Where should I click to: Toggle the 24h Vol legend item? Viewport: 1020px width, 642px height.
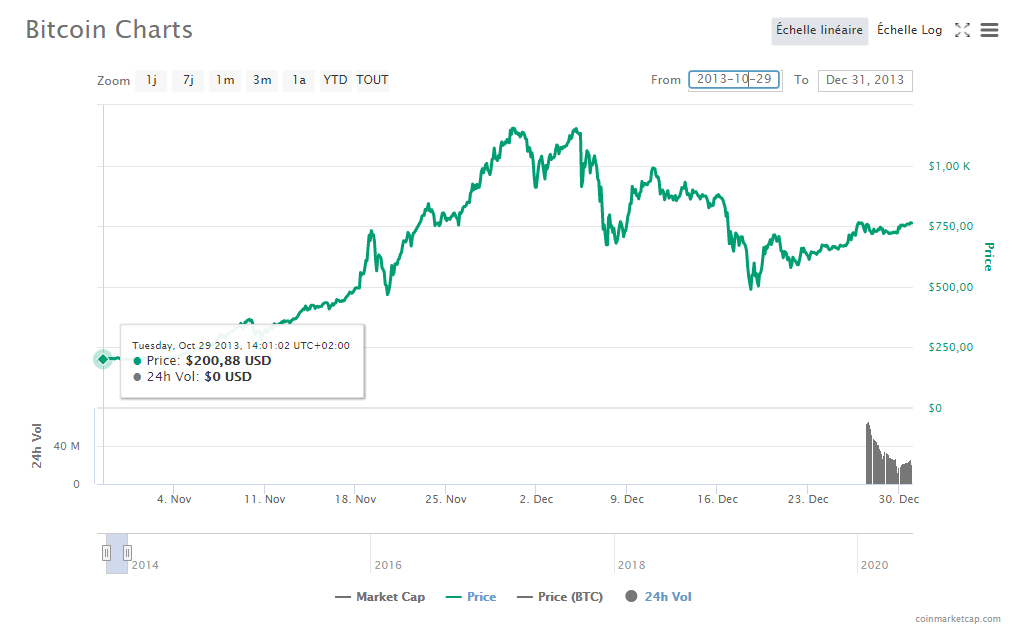[658, 596]
